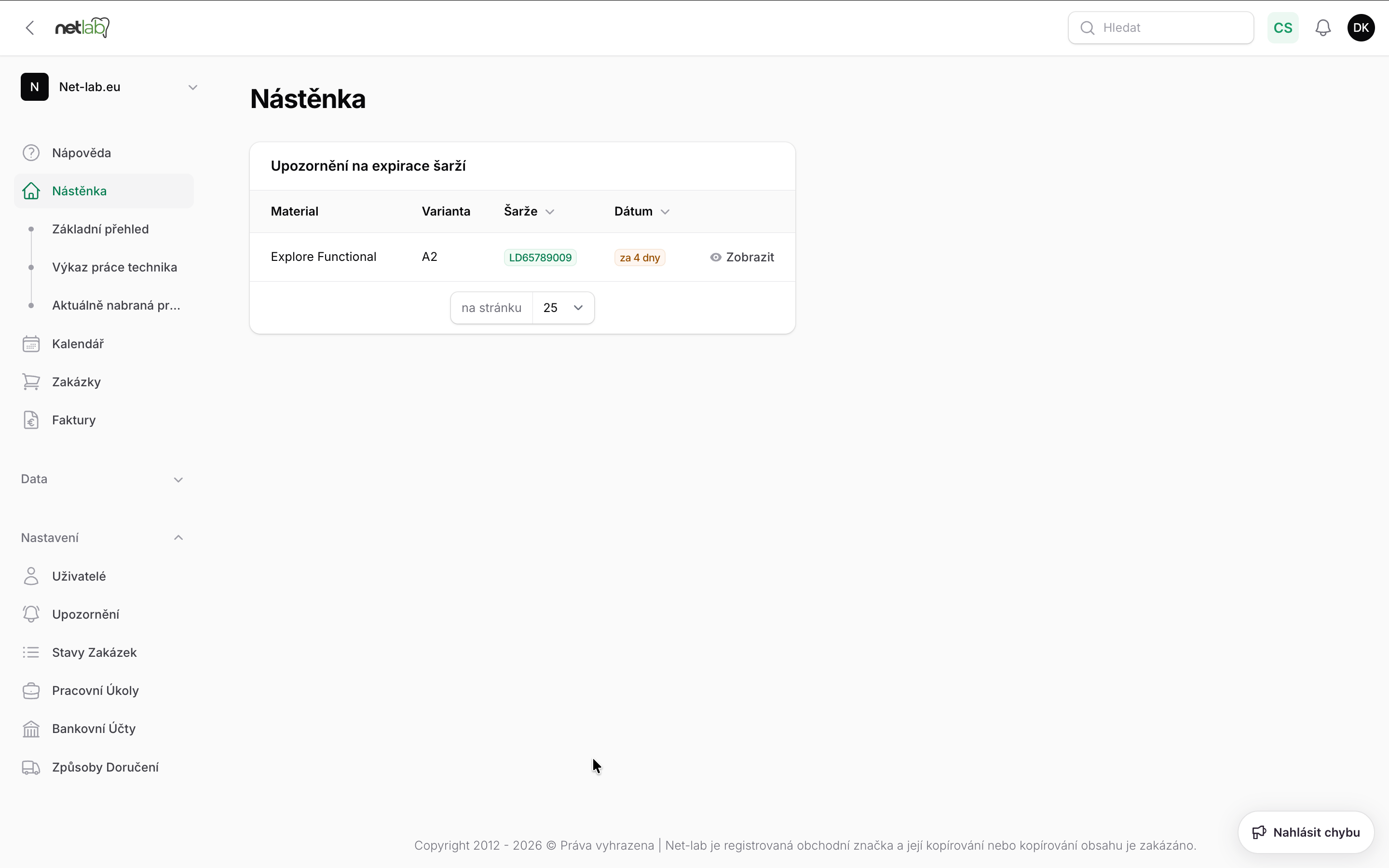Click the eye icon beside Zobrazit
1389x868 pixels.
click(x=715, y=257)
